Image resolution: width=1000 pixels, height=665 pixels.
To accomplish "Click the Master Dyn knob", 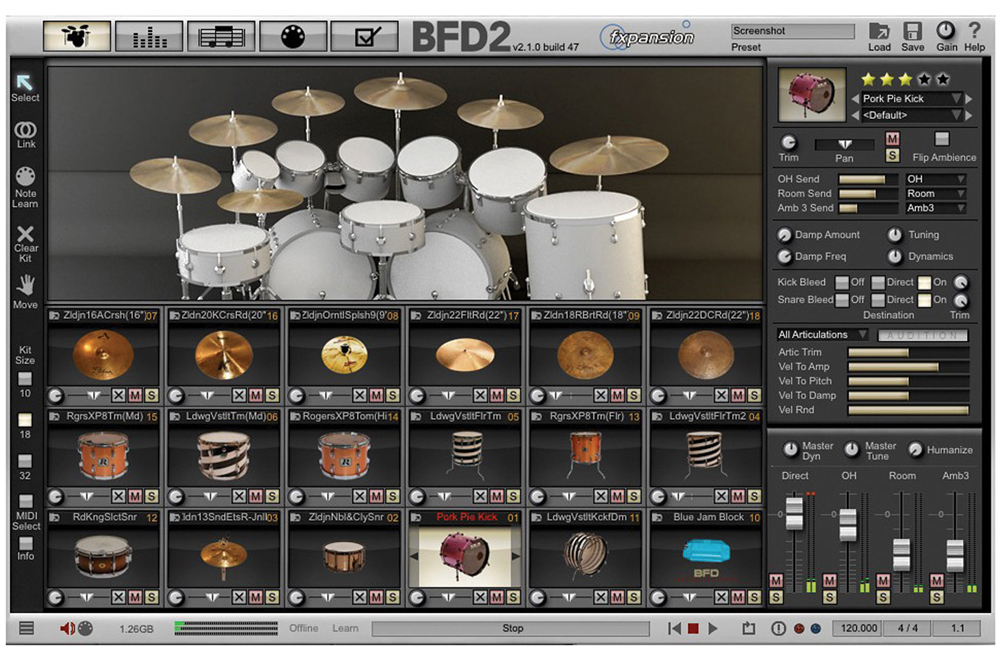I will point(790,450).
